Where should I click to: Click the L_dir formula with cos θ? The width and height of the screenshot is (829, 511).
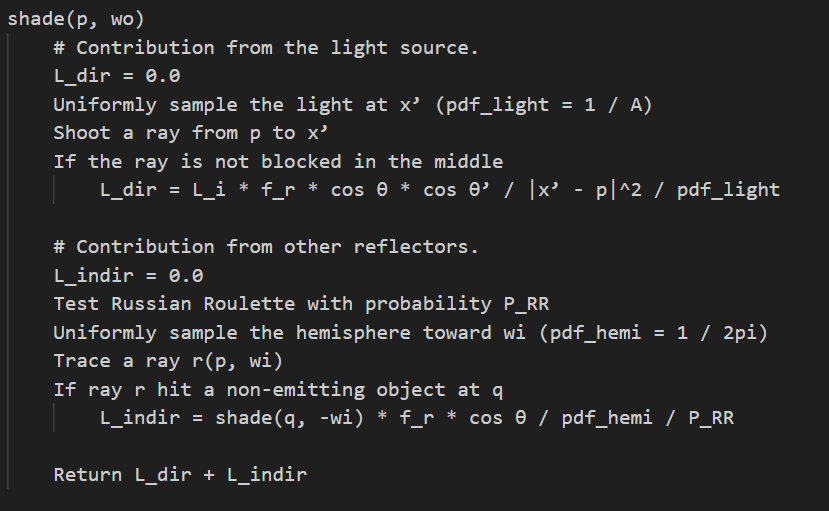440,190
